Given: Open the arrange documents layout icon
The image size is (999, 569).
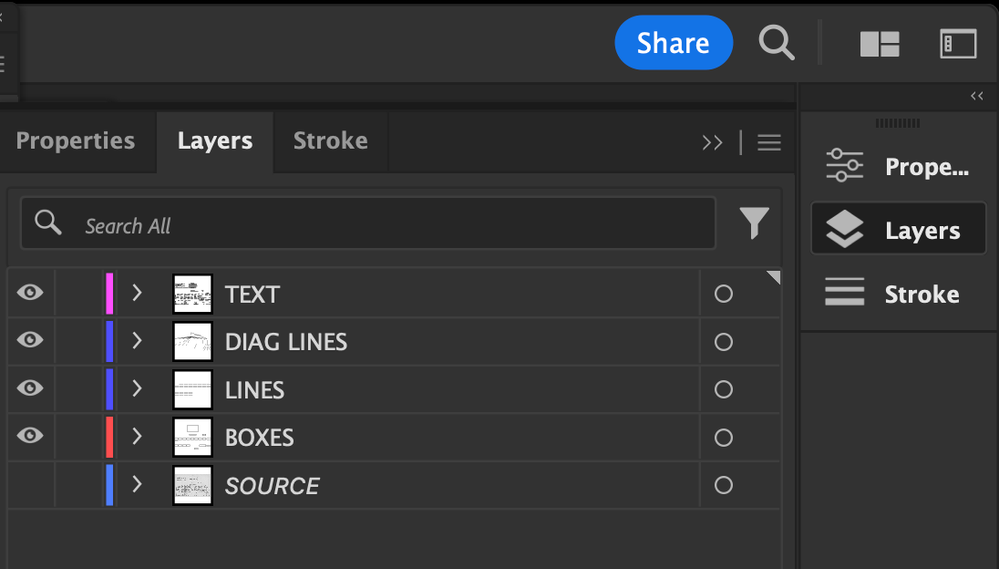Looking at the screenshot, I should click(880, 44).
